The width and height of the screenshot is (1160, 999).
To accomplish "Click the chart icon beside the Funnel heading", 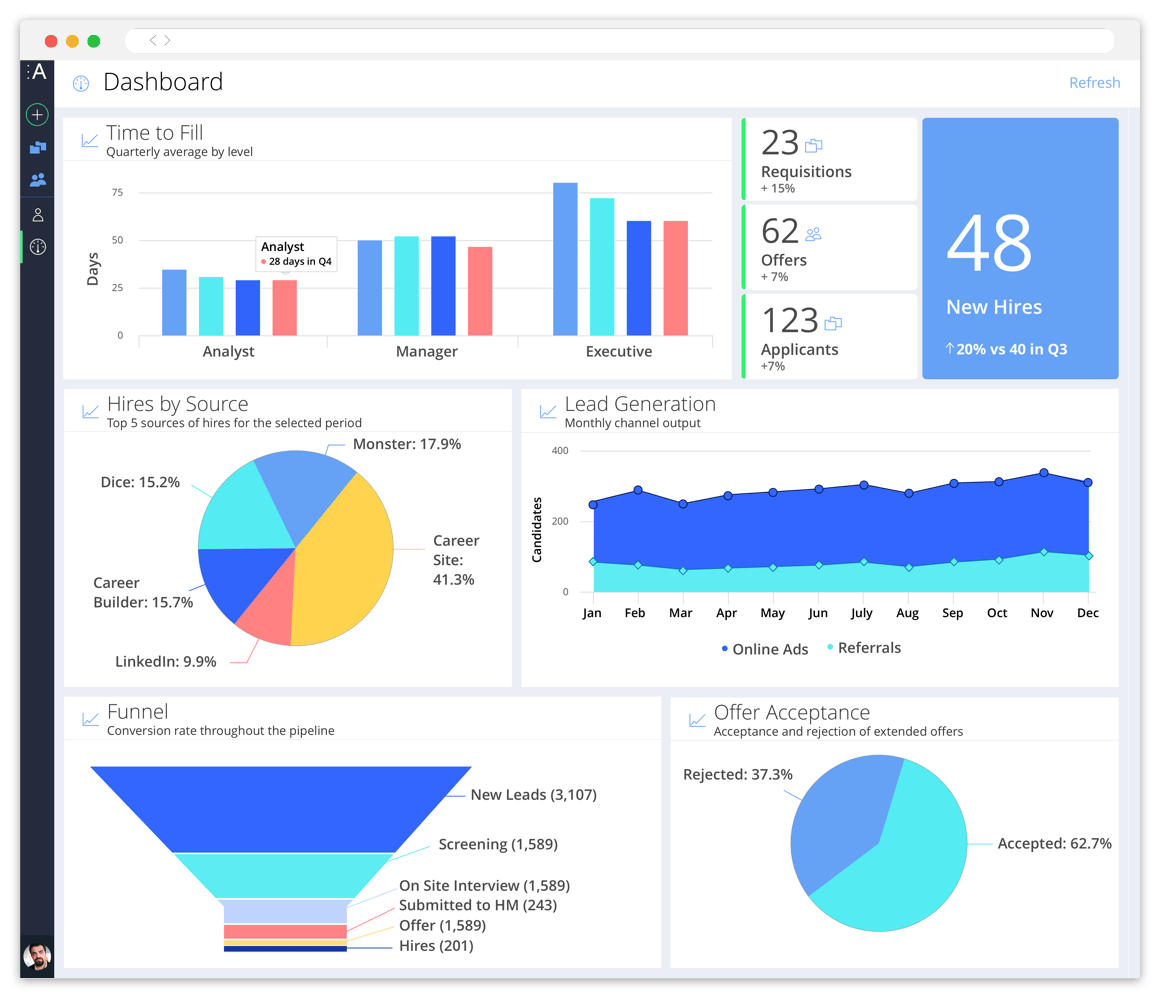I will 89,718.
